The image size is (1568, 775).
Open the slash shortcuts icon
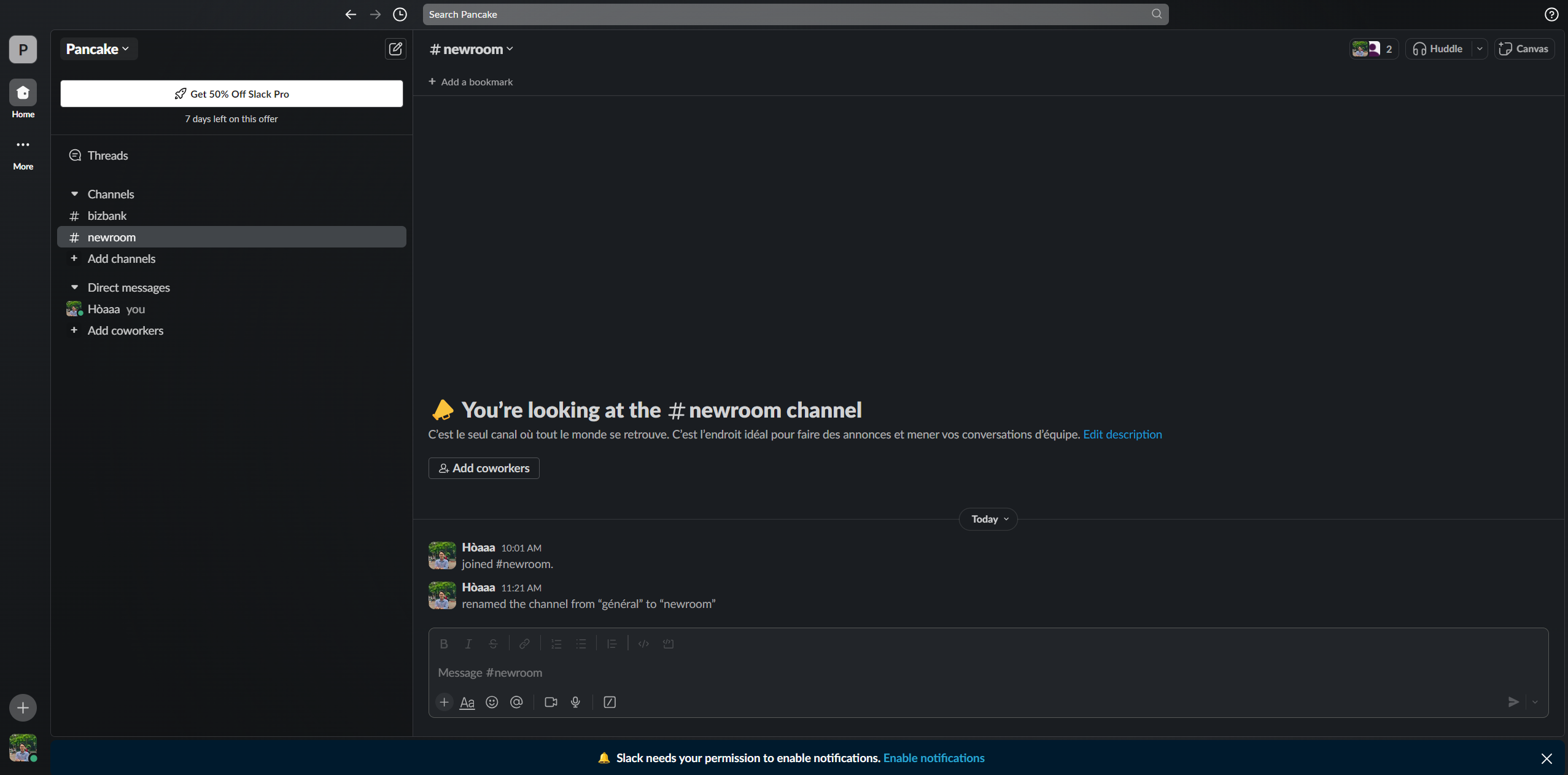[610, 702]
